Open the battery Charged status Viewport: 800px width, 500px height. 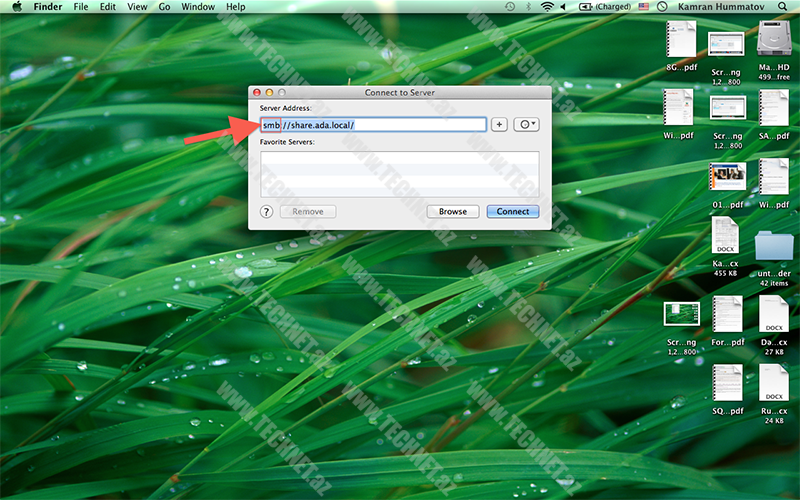[x=605, y=7]
